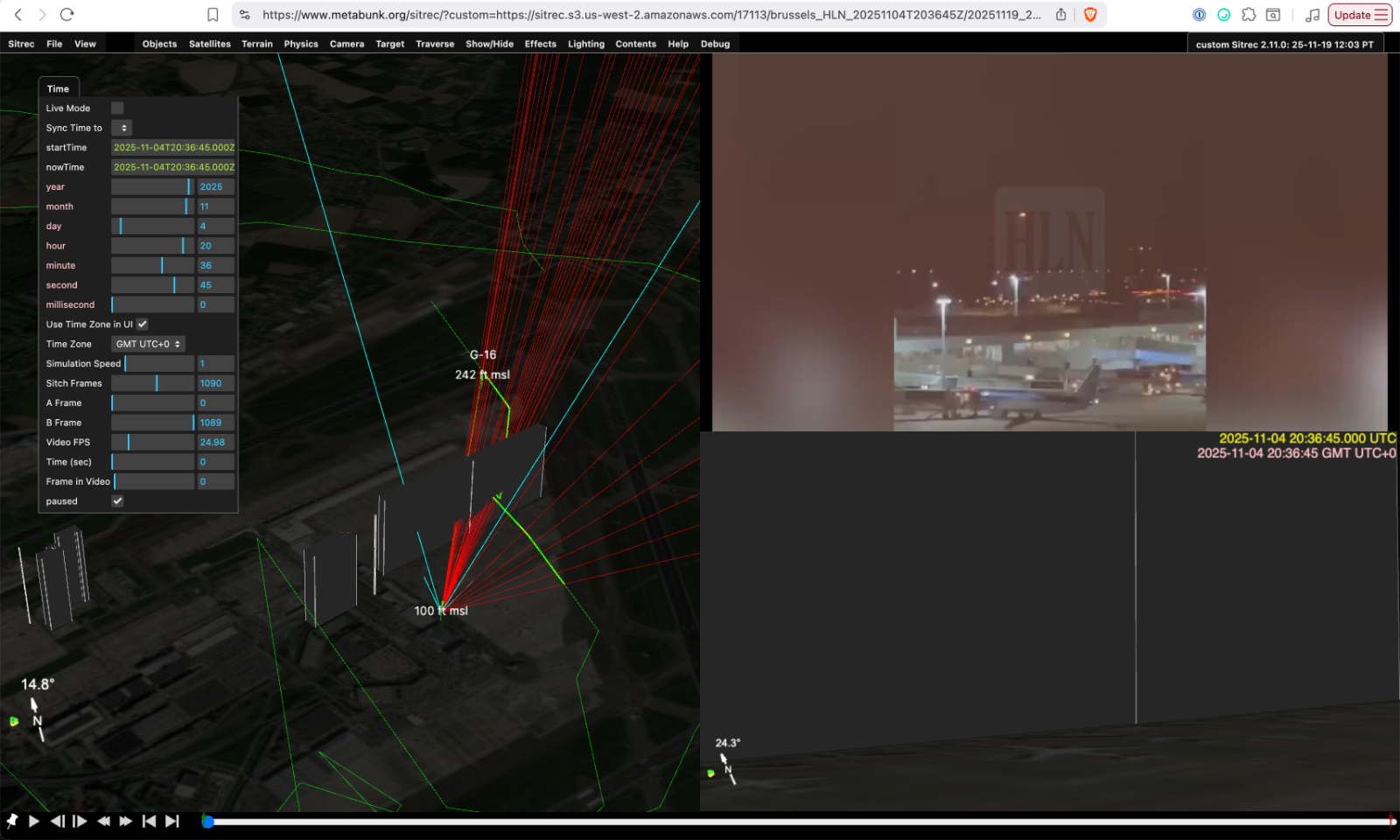Screen dimensions: 1400x840
Task: Open the Sync Time to dropdown
Action: pyautogui.click(x=123, y=128)
